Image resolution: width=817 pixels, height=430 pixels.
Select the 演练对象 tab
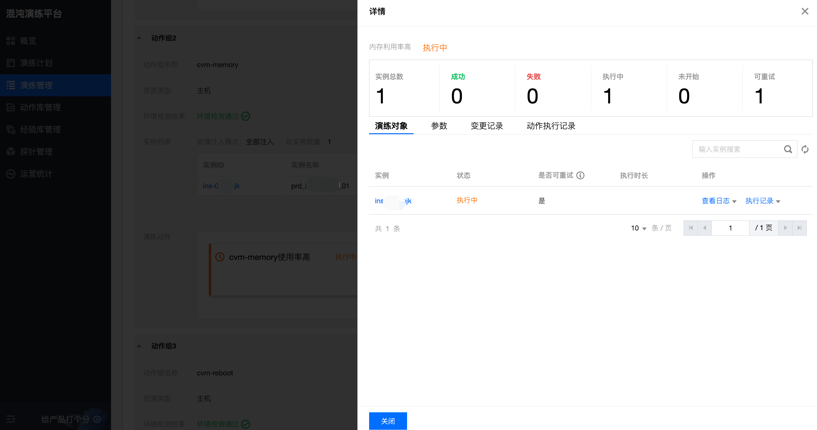click(x=391, y=126)
